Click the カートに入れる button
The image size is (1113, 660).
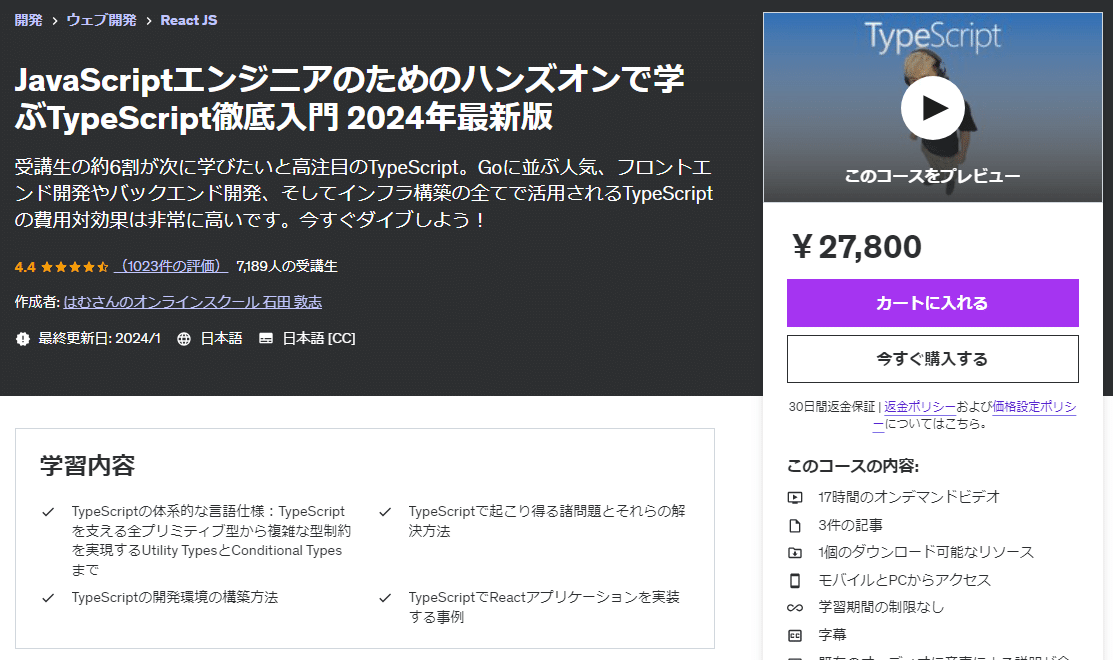(x=932, y=302)
